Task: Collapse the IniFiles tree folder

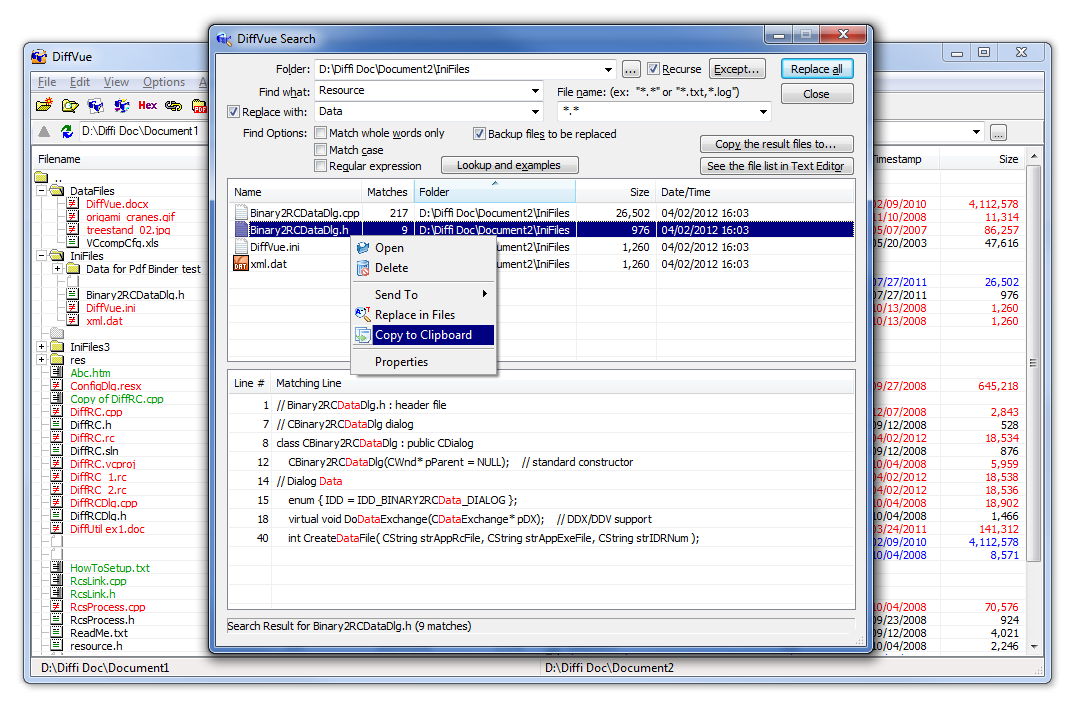Action: point(42,255)
